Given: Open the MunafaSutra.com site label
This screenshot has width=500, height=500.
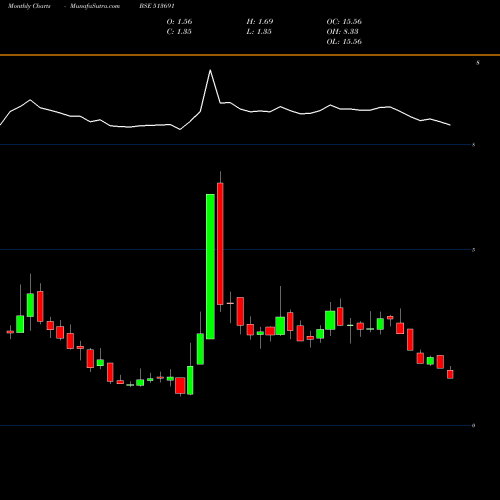Looking at the screenshot, I should pos(95,6).
